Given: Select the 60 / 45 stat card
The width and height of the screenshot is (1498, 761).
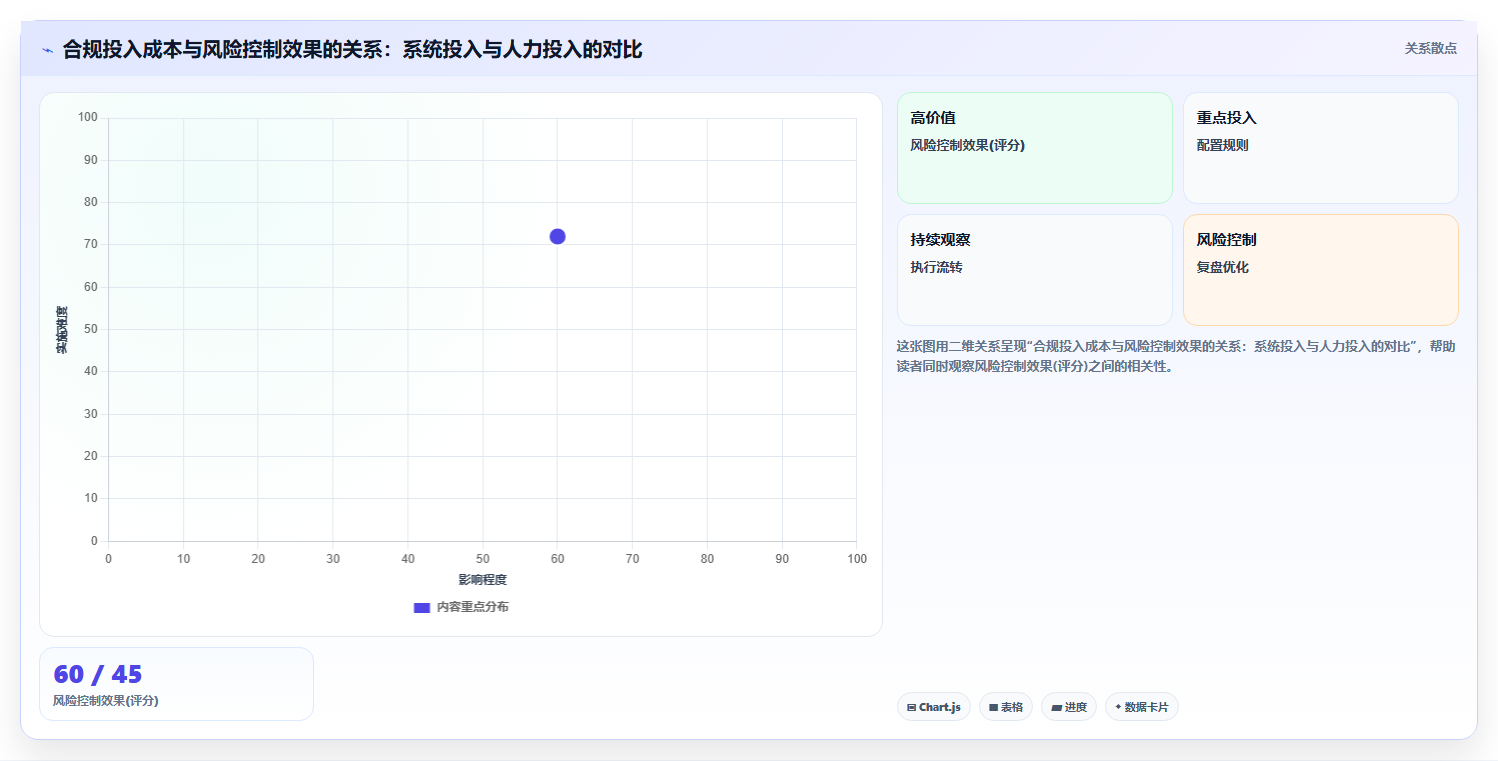Looking at the screenshot, I should (176, 684).
